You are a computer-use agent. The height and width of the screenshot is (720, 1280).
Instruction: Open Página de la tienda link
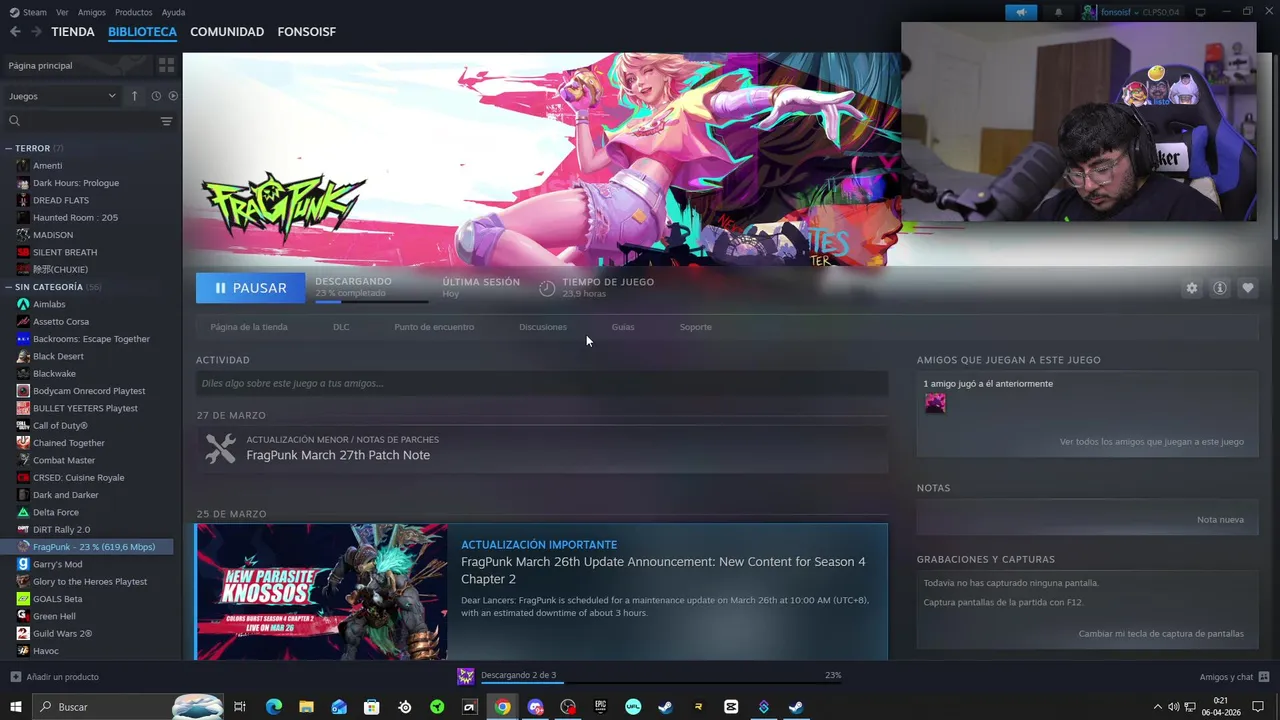pyautogui.click(x=249, y=327)
